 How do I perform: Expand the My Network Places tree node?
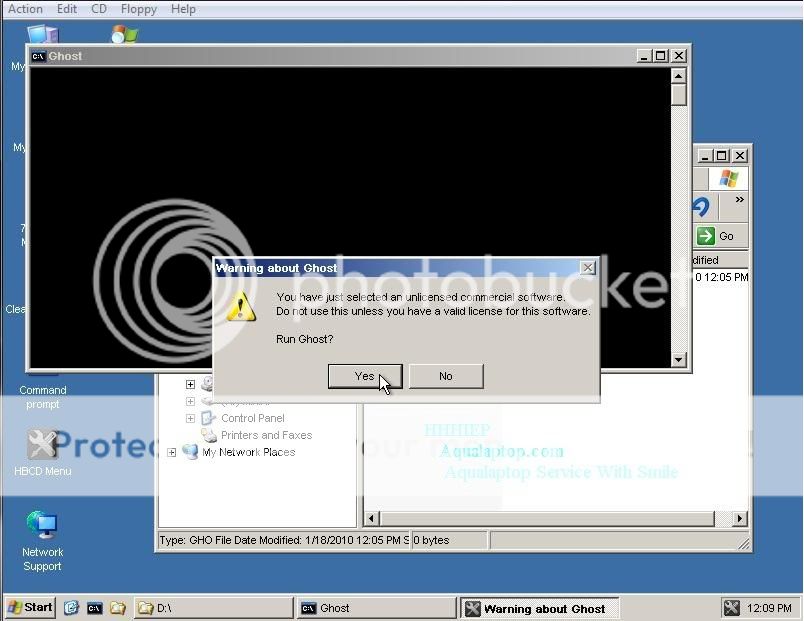tap(172, 452)
